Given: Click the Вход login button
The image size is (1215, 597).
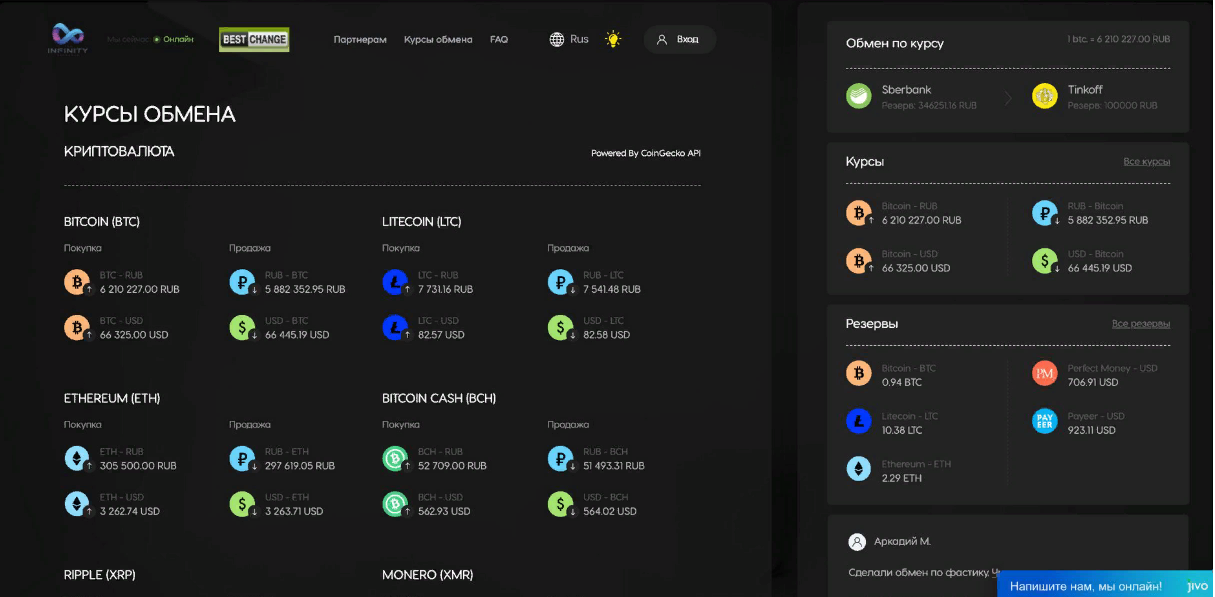Looking at the screenshot, I should pyautogui.click(x=679, y=40).
